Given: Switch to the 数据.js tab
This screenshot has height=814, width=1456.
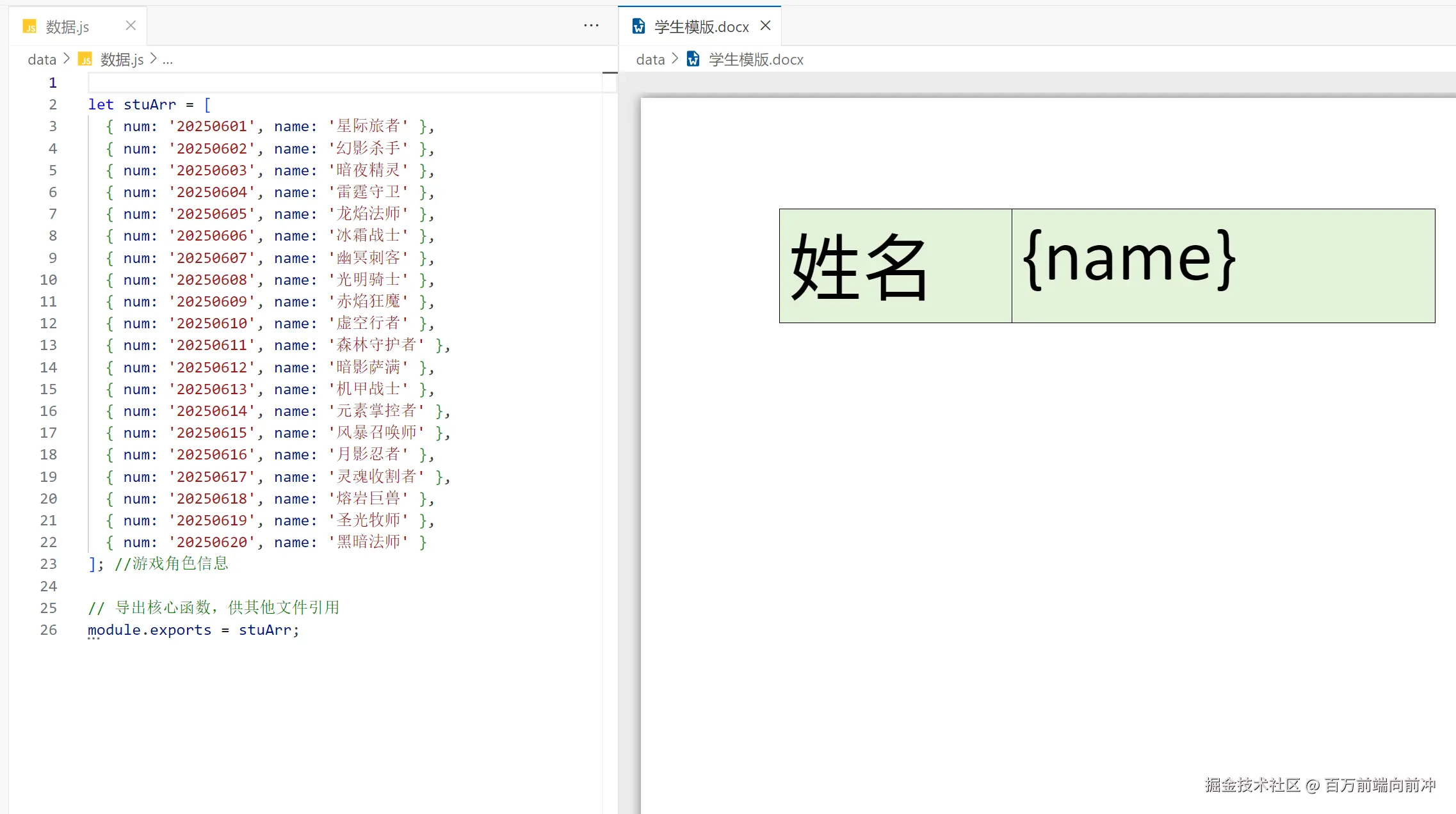Looking at the screenshot, I should pos(68,27).
